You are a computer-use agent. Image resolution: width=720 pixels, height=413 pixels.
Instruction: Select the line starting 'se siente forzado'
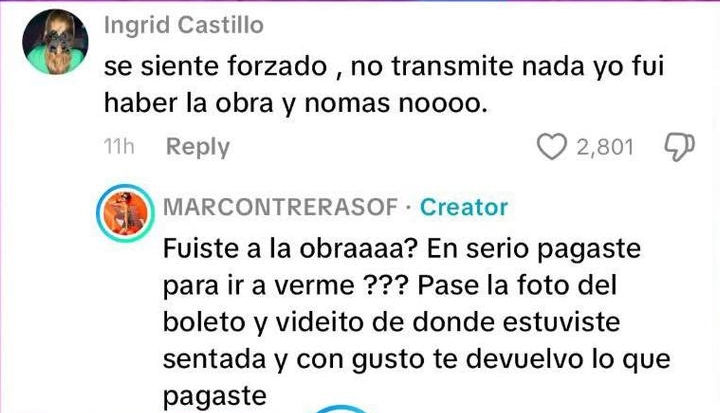[x=384, y=67]
